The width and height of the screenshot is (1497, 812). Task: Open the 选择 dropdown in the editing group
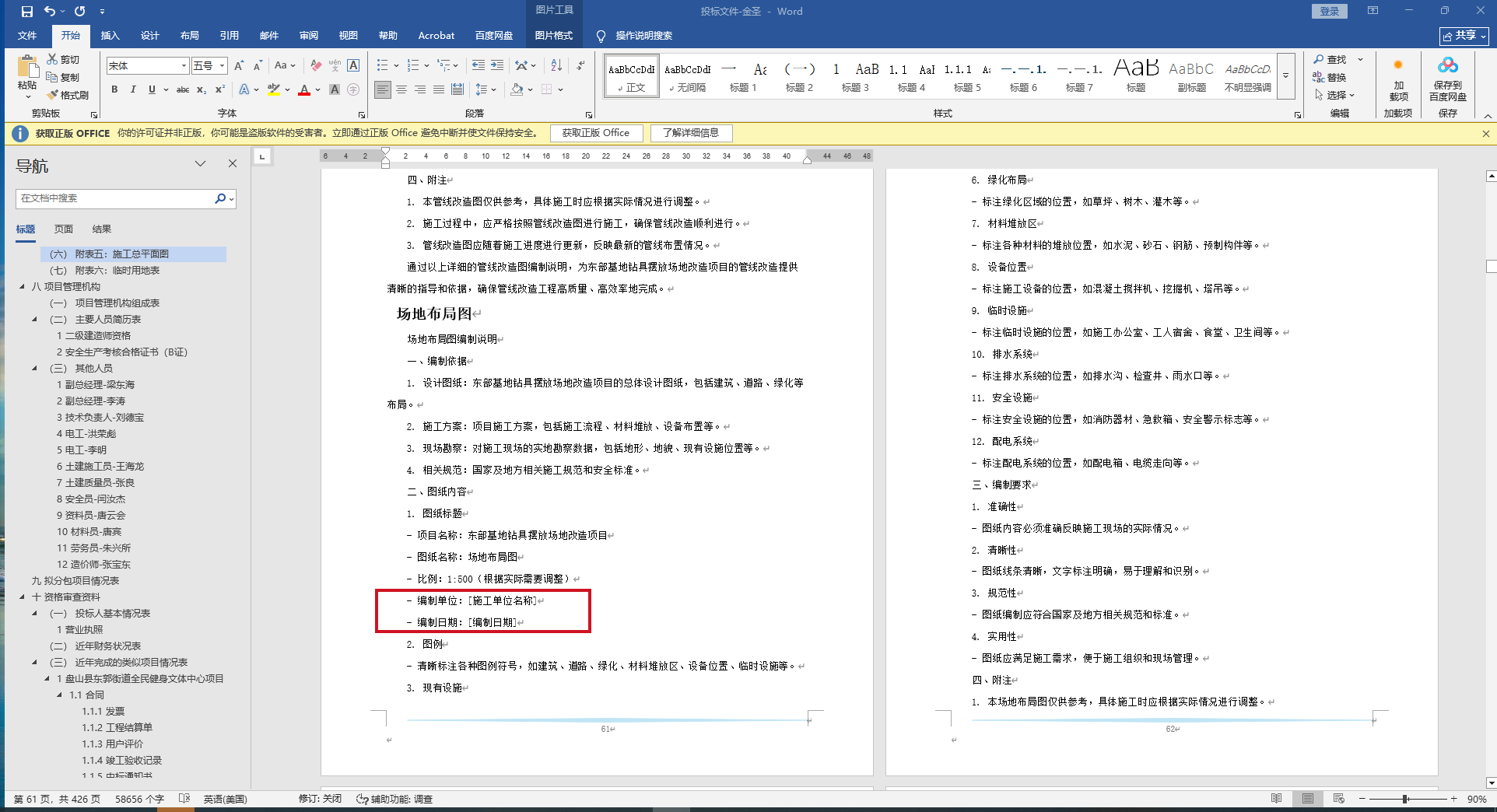1334,95
